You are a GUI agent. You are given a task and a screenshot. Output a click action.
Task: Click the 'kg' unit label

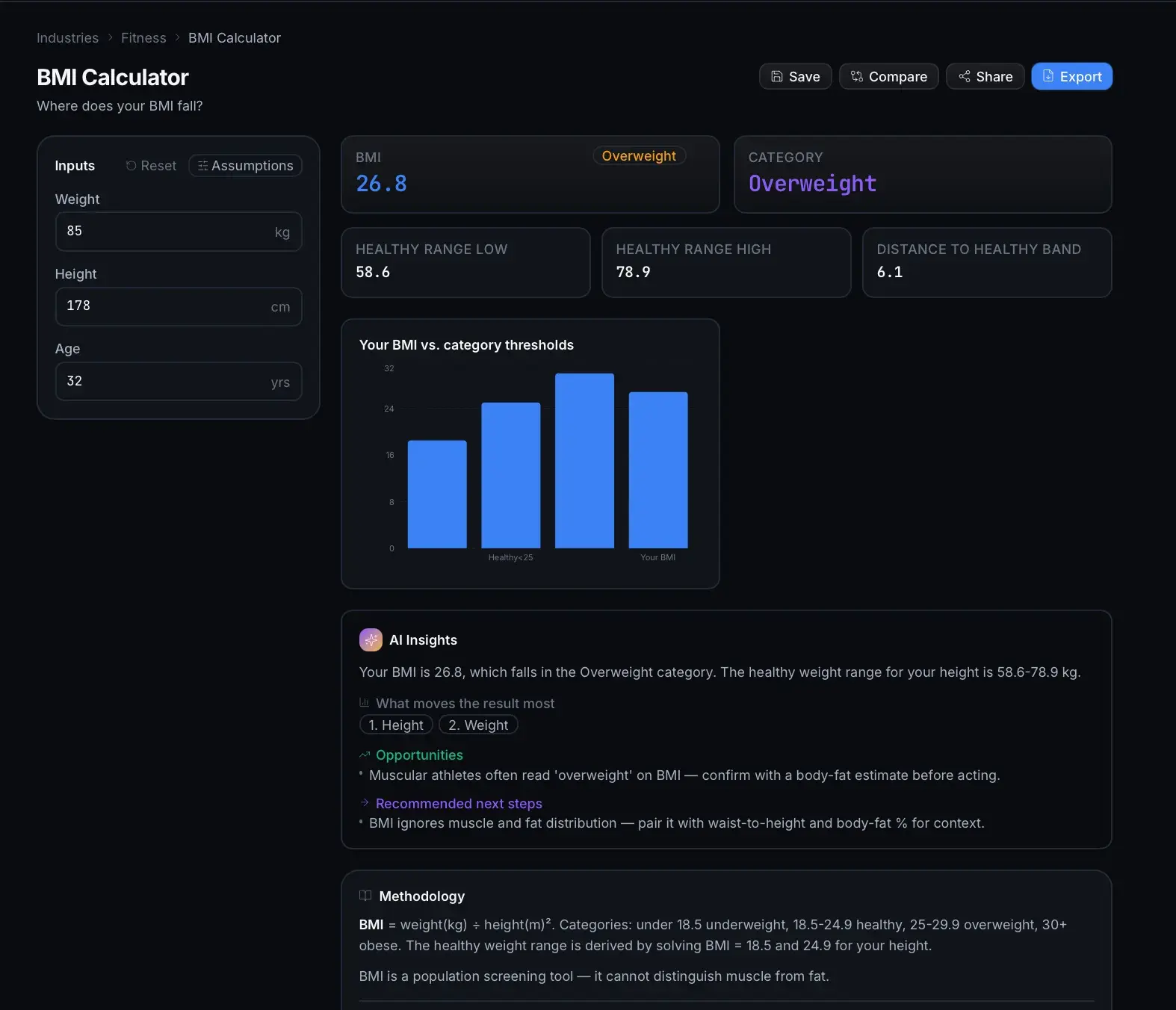tap(282, 232)
